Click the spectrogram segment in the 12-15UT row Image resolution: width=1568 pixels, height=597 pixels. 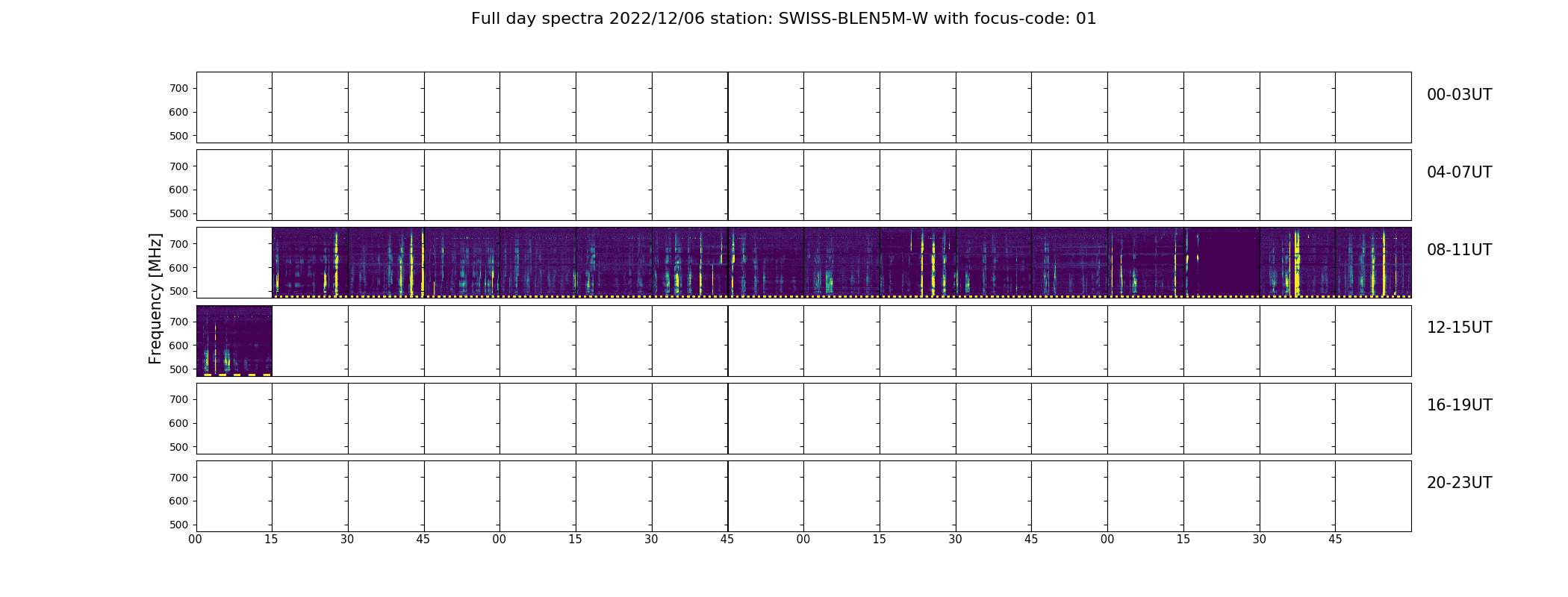(234, 340)
